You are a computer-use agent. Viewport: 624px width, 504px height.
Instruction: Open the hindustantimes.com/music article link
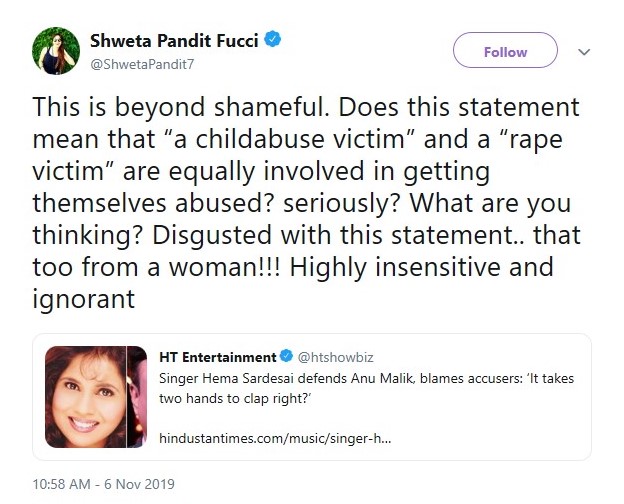(x=275, y=438)
